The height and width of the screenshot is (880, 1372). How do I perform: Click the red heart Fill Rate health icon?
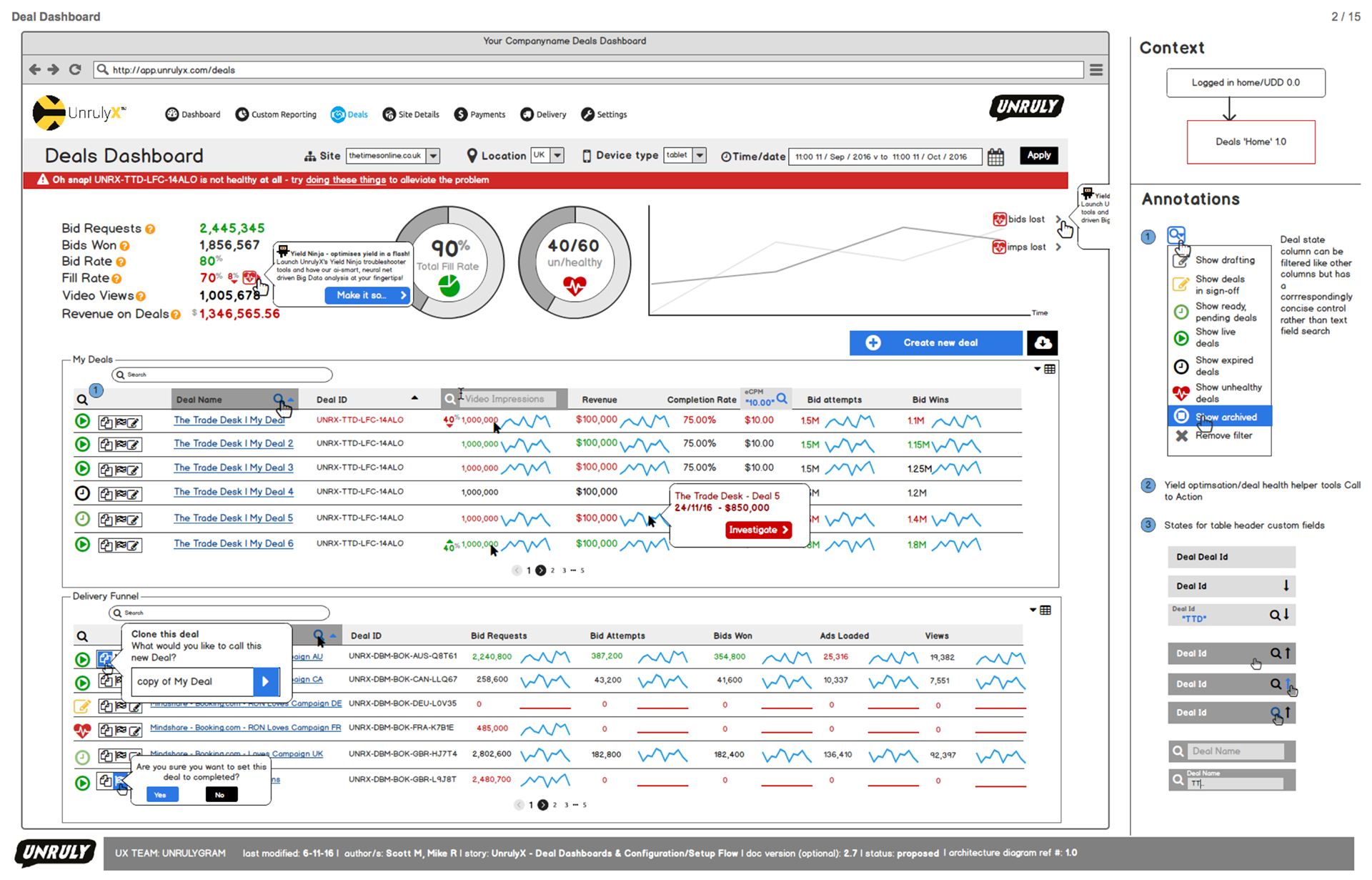249,277
